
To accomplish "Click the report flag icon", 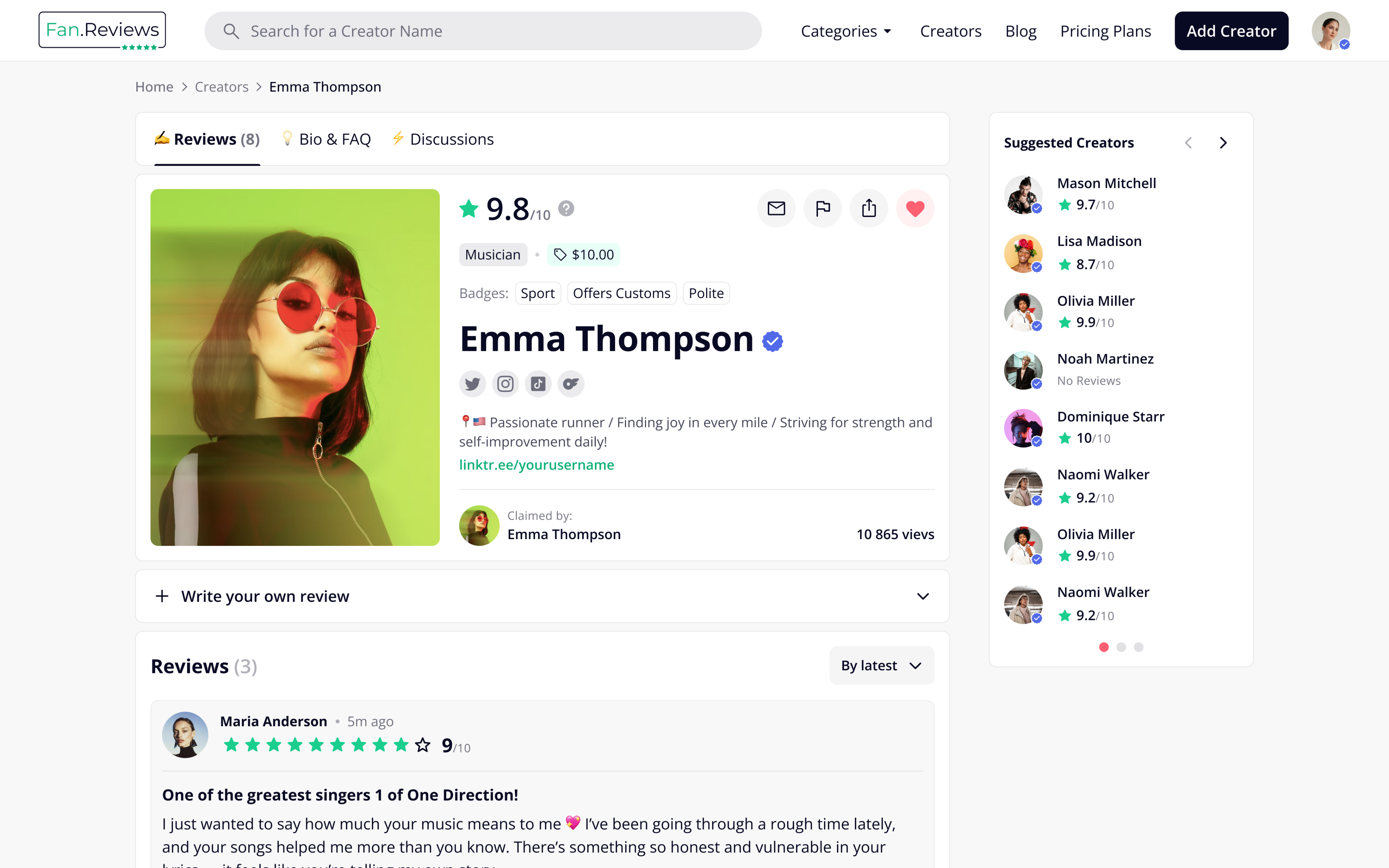I will tap(822, 208).
